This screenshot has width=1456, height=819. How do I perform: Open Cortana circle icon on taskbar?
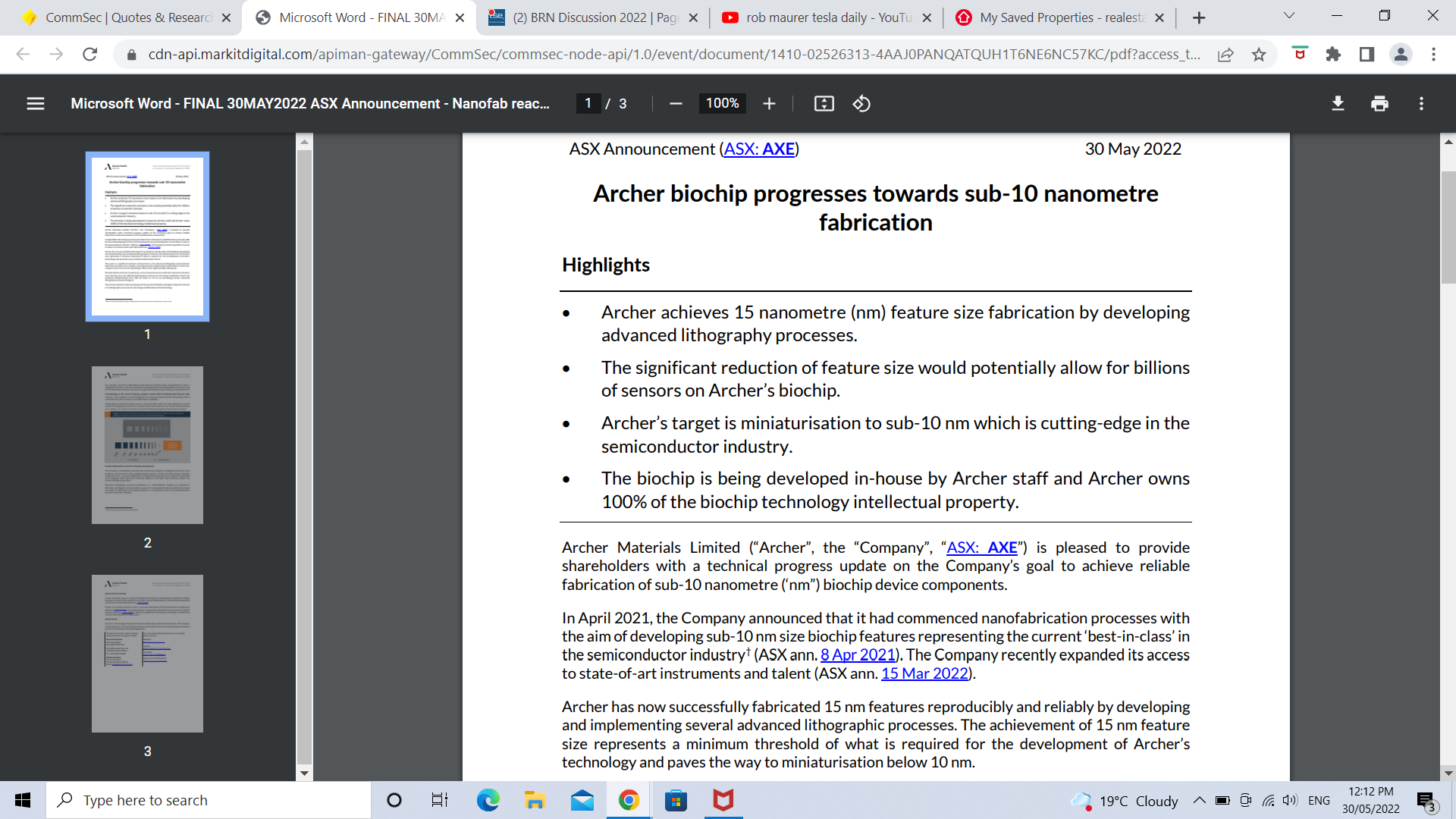pyautogui.click(x=394, y=800)
